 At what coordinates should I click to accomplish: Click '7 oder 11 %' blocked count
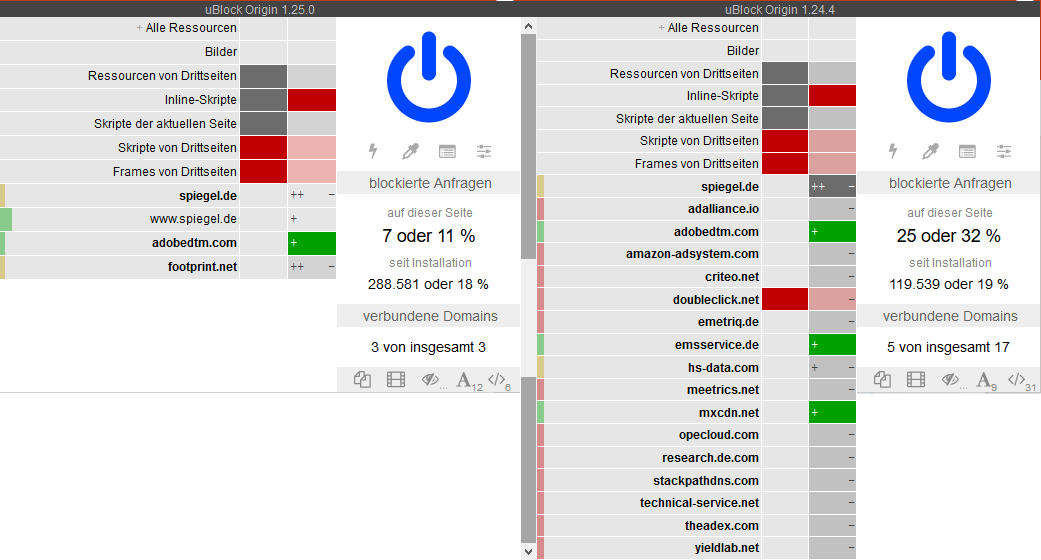[429, 236]
